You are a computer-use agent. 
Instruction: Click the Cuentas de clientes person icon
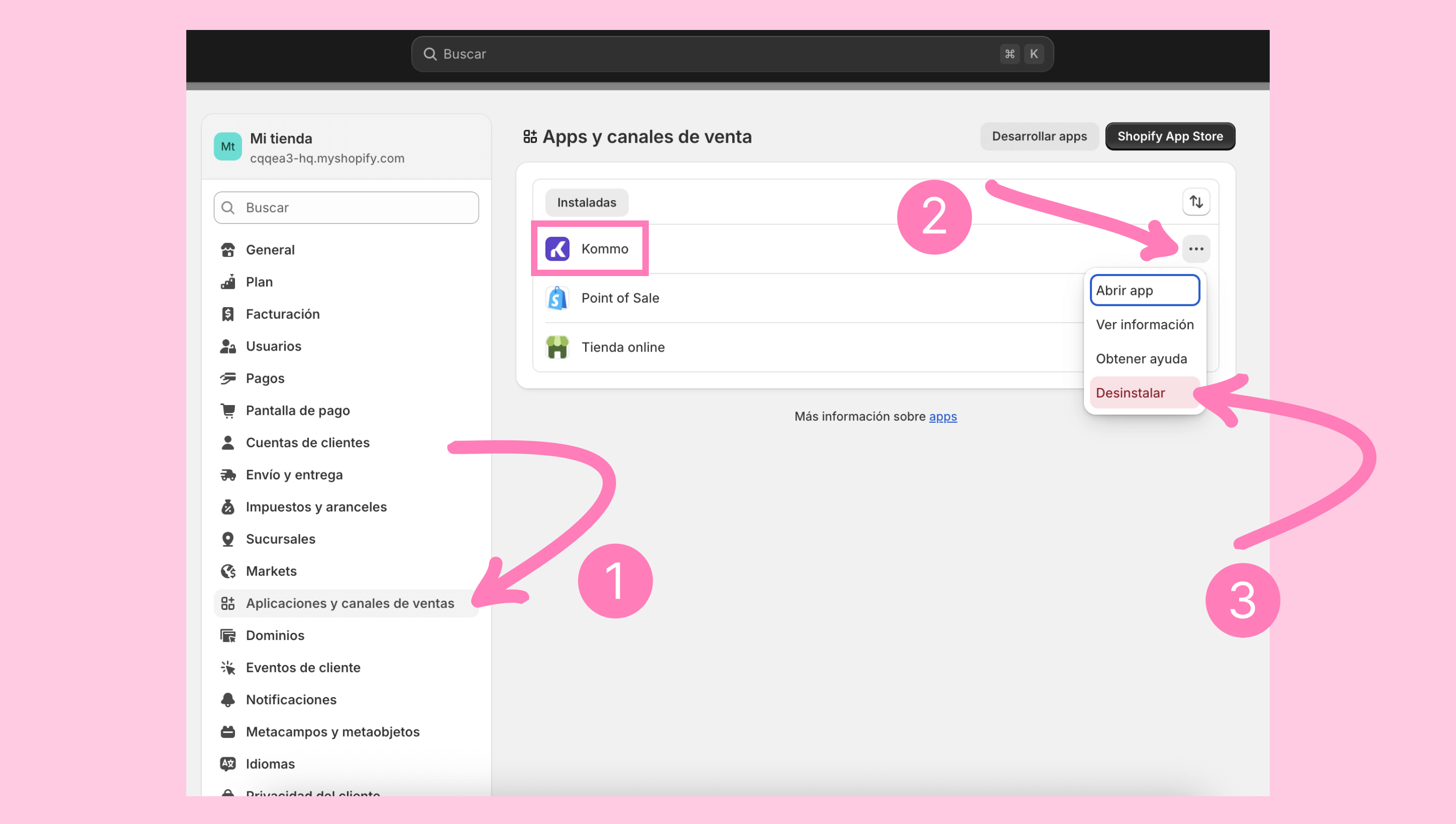(x=227, y=442)
